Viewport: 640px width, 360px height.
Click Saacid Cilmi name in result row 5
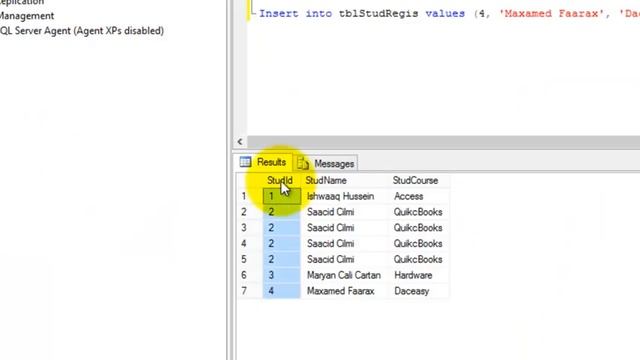click(345, 260)
